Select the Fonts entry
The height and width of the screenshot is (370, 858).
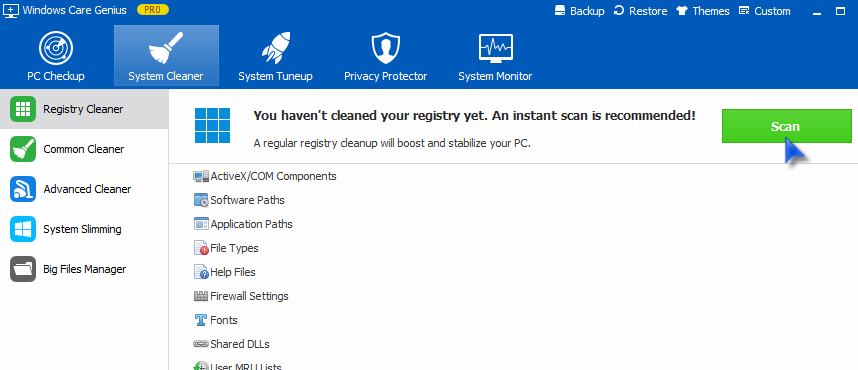[216, 320]
